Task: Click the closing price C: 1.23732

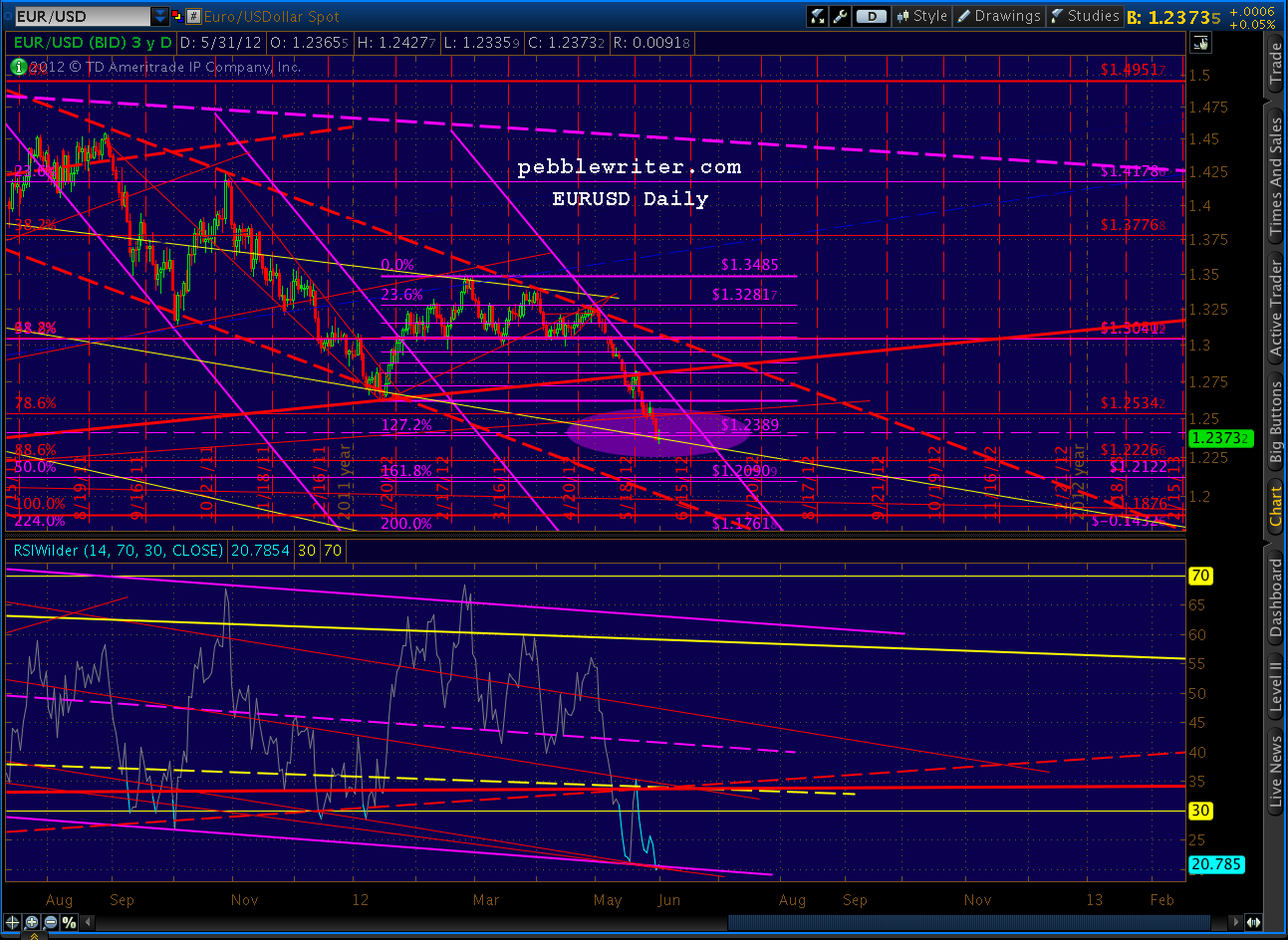Action: 566,43
